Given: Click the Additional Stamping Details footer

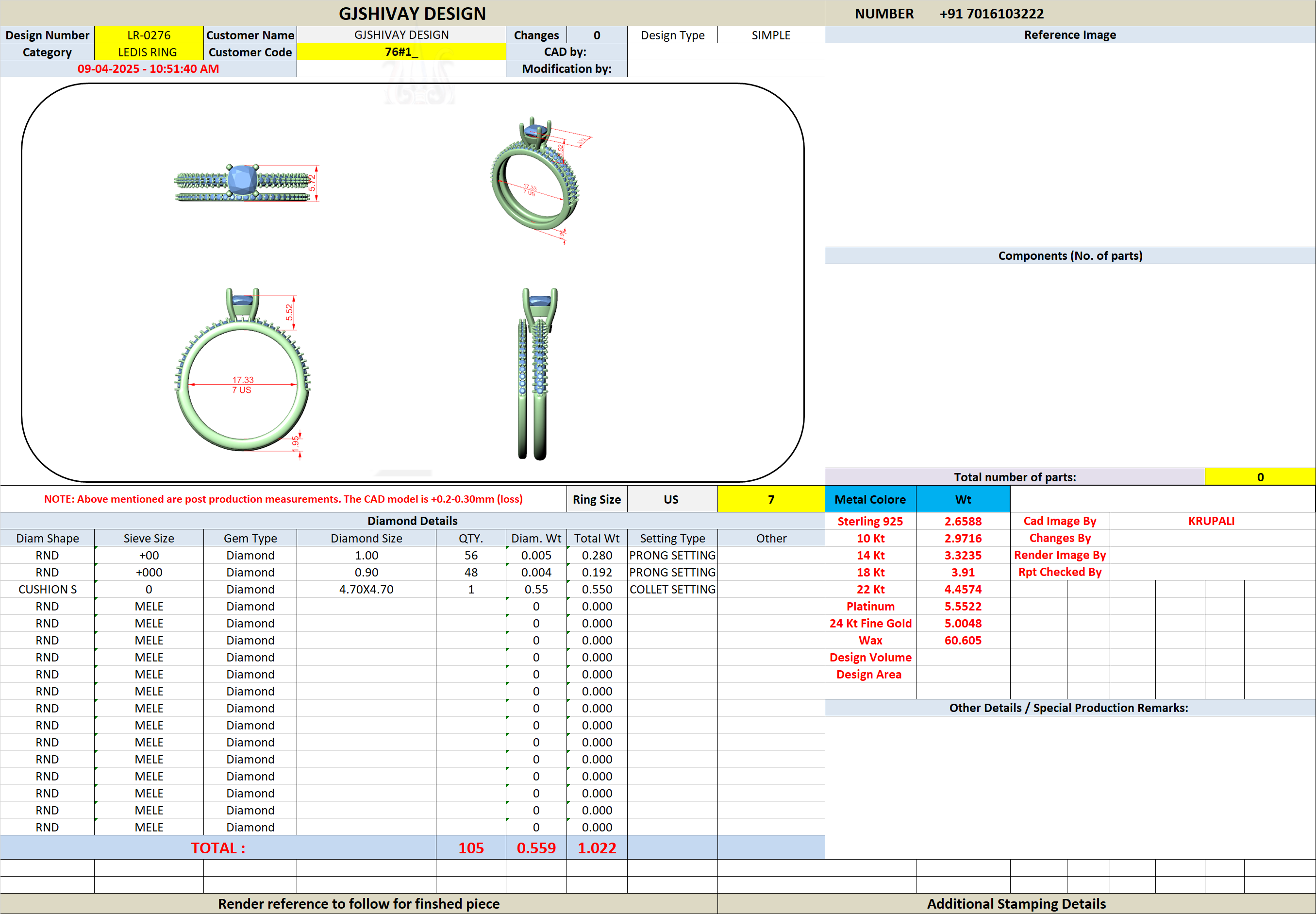Looking at the screenshot, I should point(1016,904).
